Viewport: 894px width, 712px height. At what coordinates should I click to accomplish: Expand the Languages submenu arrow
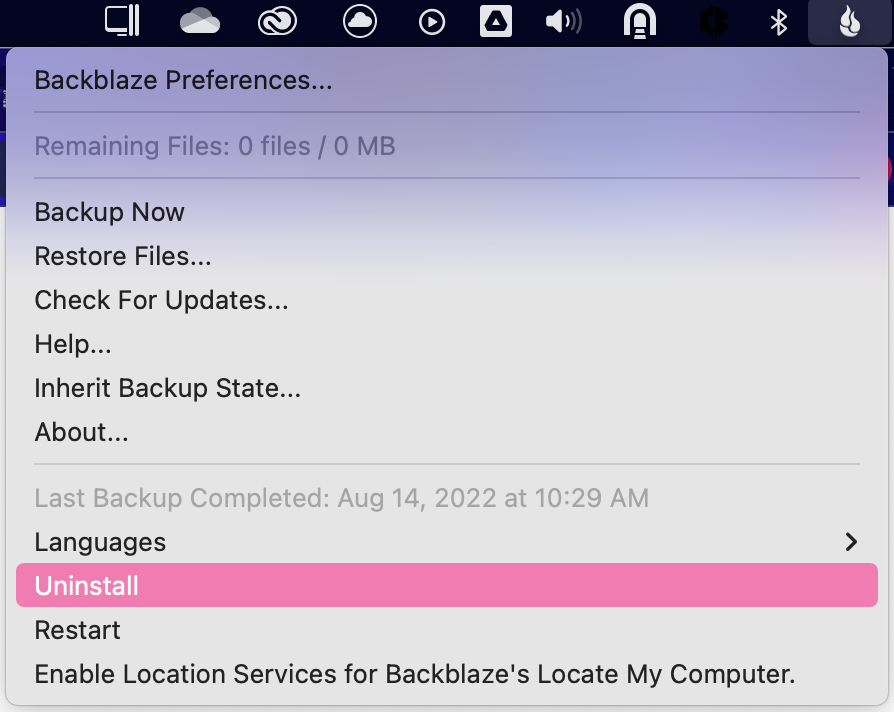click(851, 542)
